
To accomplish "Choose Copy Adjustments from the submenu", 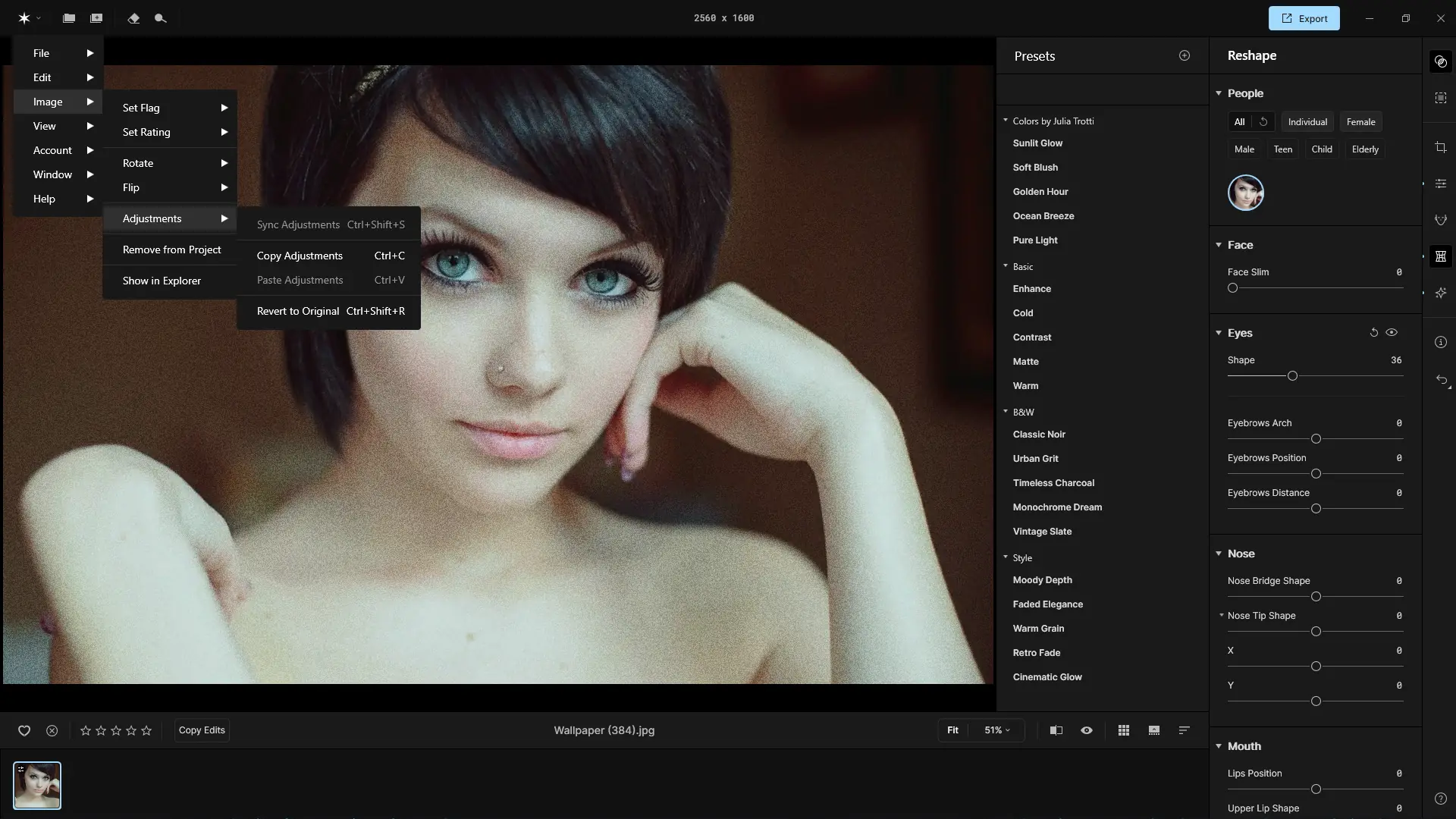I will [x=300, y=256].
